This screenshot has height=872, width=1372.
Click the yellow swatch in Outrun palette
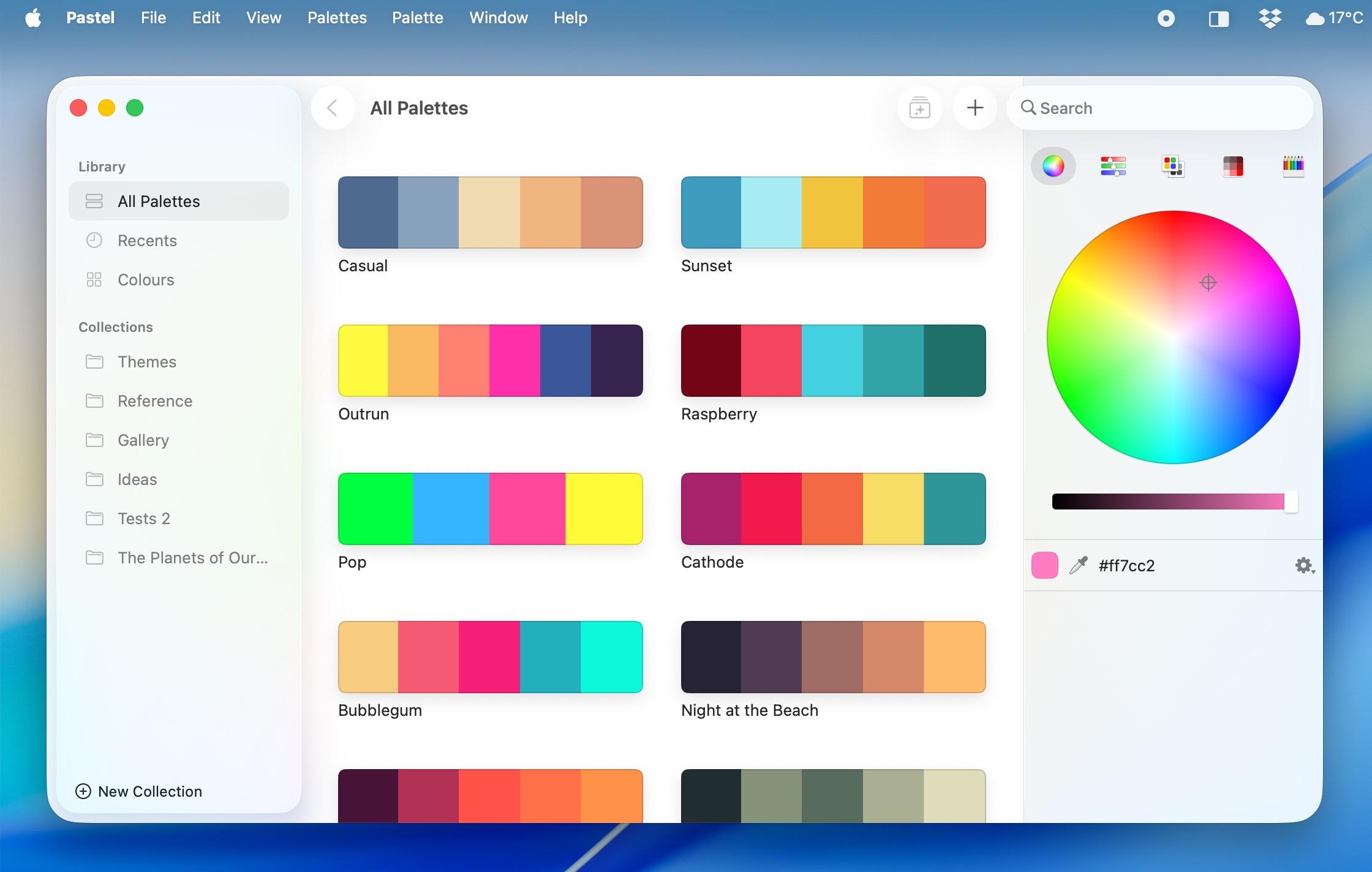(363, 361)
